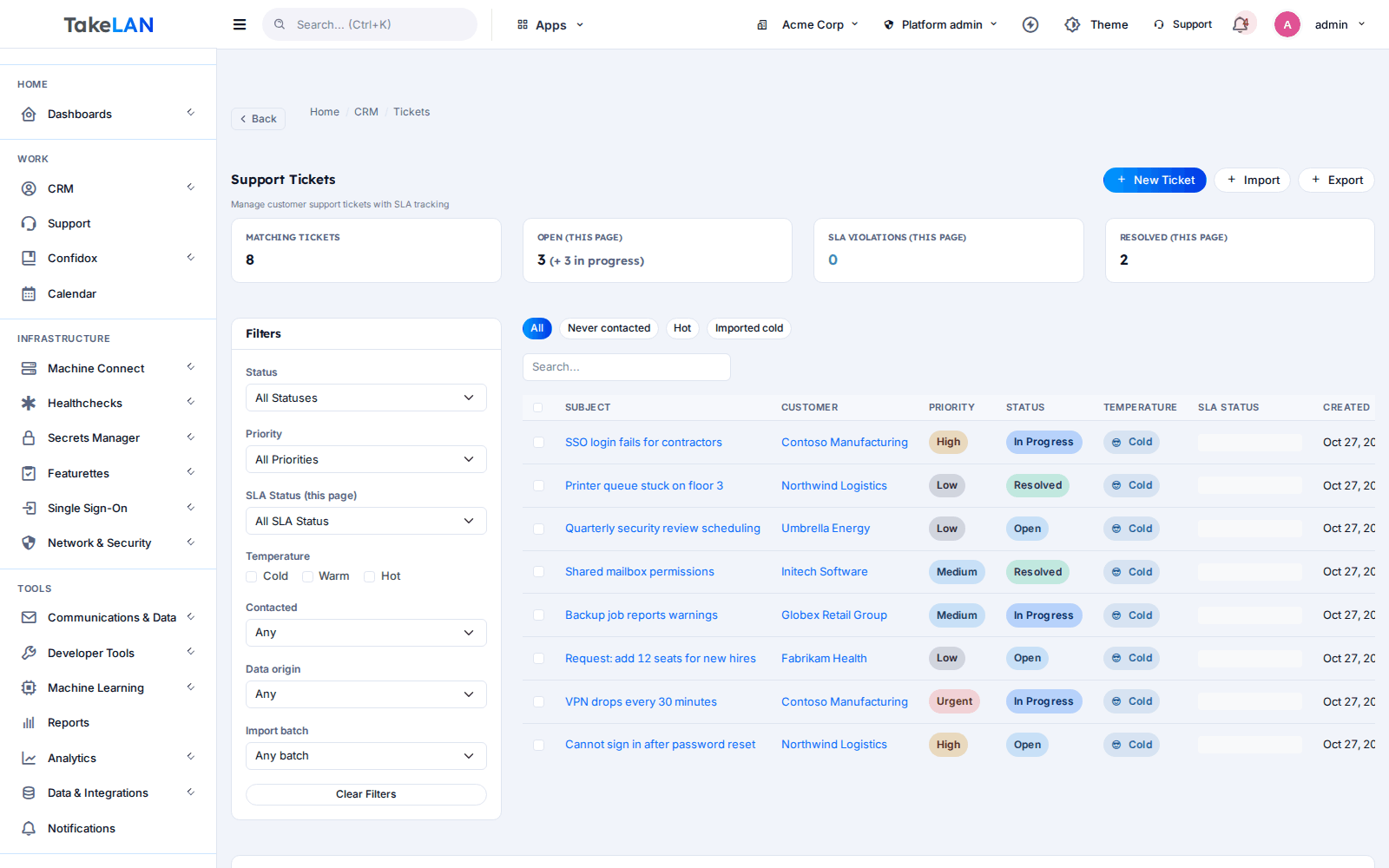Image resolution: width=1389 pixels, height=868 pixels.
Task: Select the Hot filter tab
Action: pos(682,328)
